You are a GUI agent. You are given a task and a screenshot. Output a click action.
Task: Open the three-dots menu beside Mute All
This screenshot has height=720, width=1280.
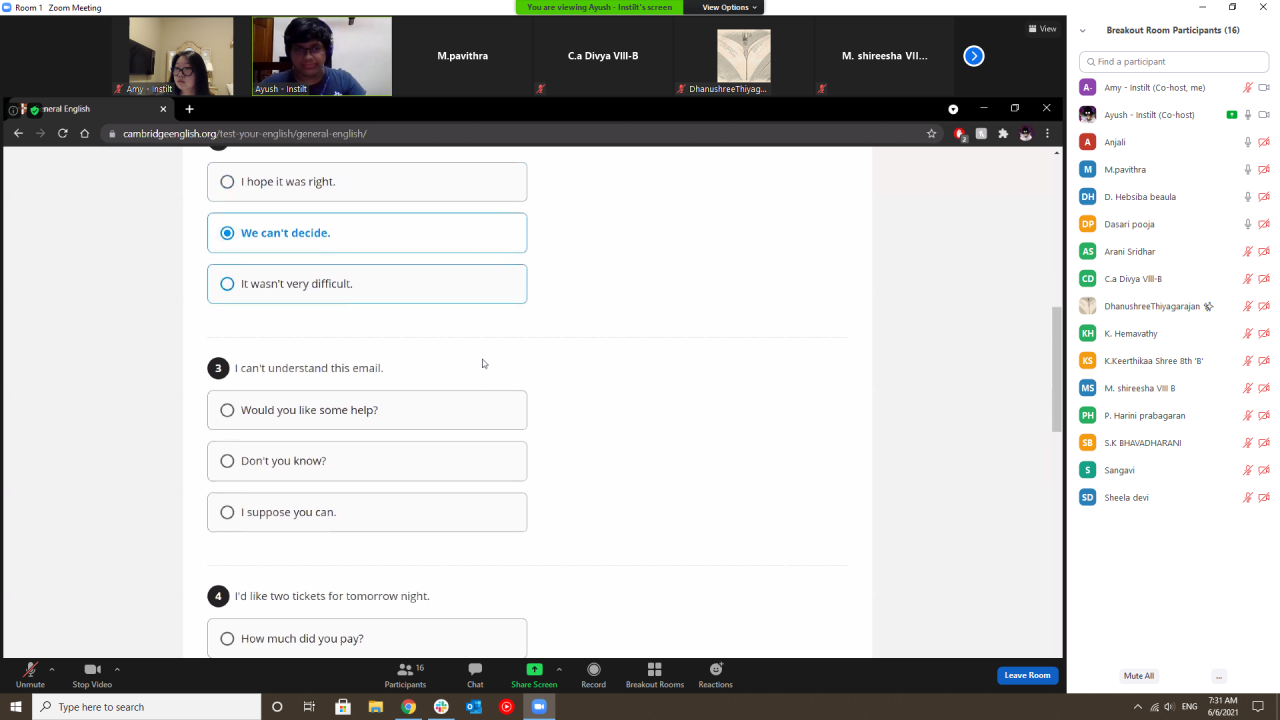[1218, 676]
